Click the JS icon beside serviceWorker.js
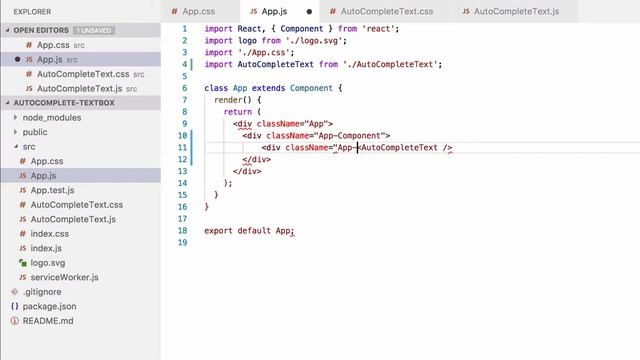The image size is (640, 360). [23, 278]
